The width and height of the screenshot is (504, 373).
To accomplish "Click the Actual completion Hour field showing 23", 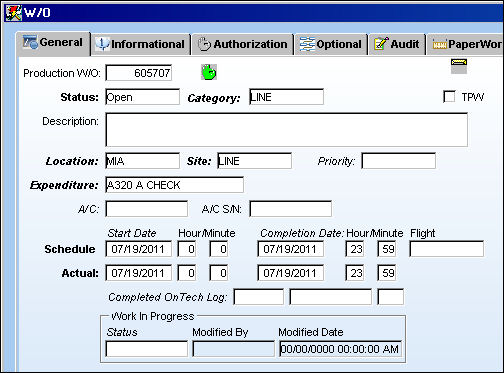I will point(355,273).
